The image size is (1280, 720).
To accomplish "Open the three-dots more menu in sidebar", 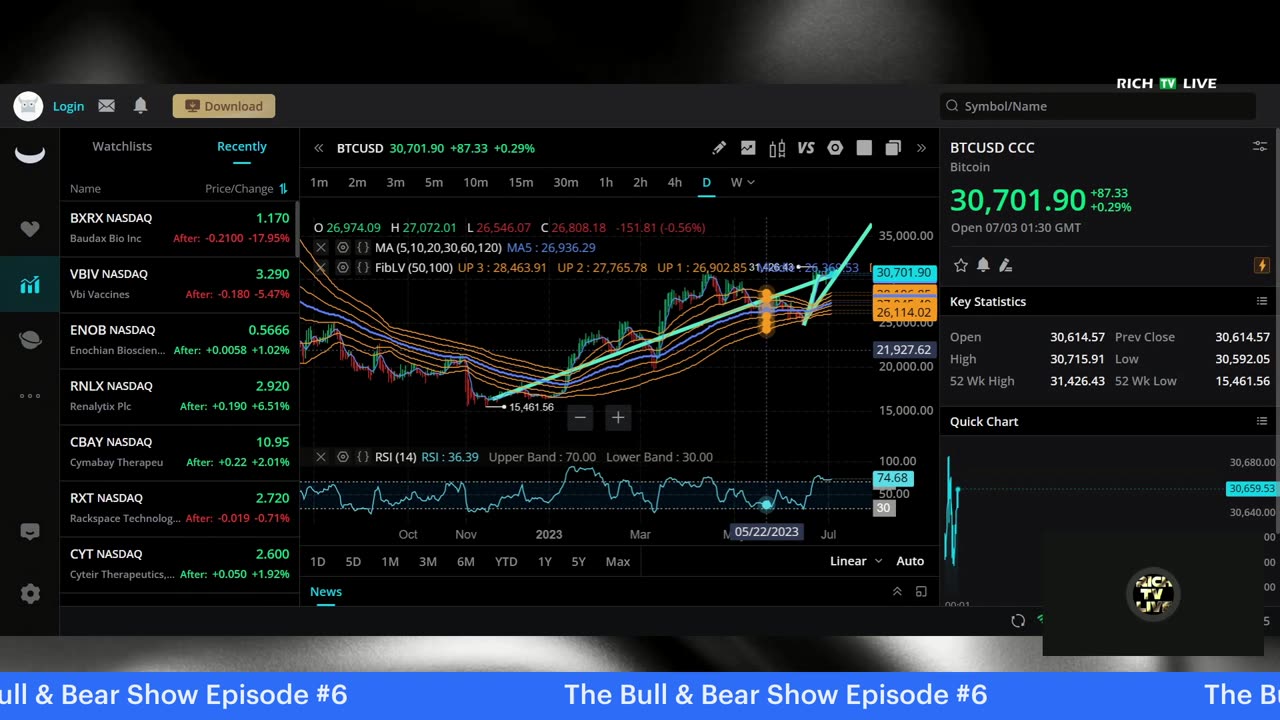I will pyautogui.click(x=30, y=396).
